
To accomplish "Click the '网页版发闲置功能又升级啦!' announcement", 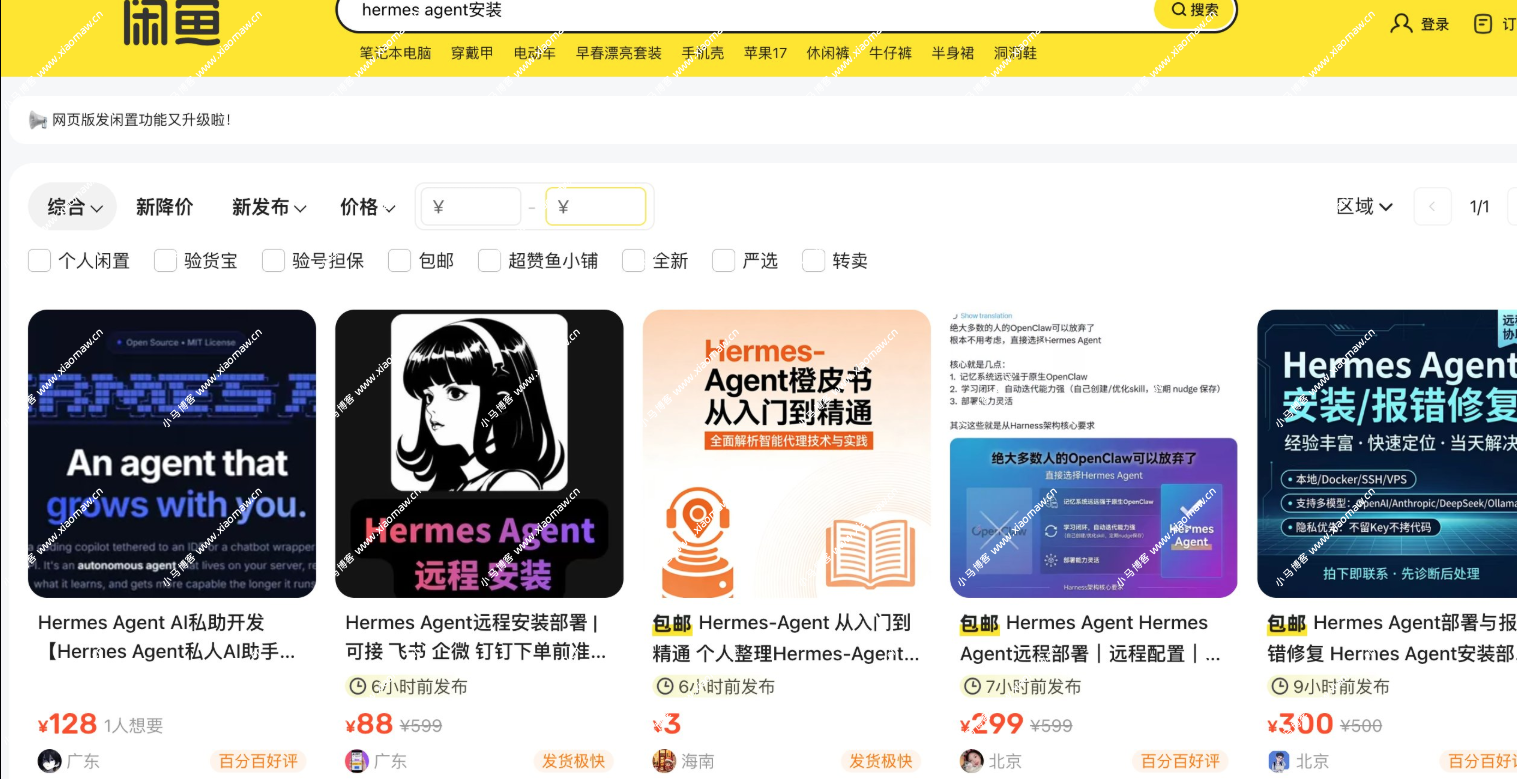I will [141, 120].
